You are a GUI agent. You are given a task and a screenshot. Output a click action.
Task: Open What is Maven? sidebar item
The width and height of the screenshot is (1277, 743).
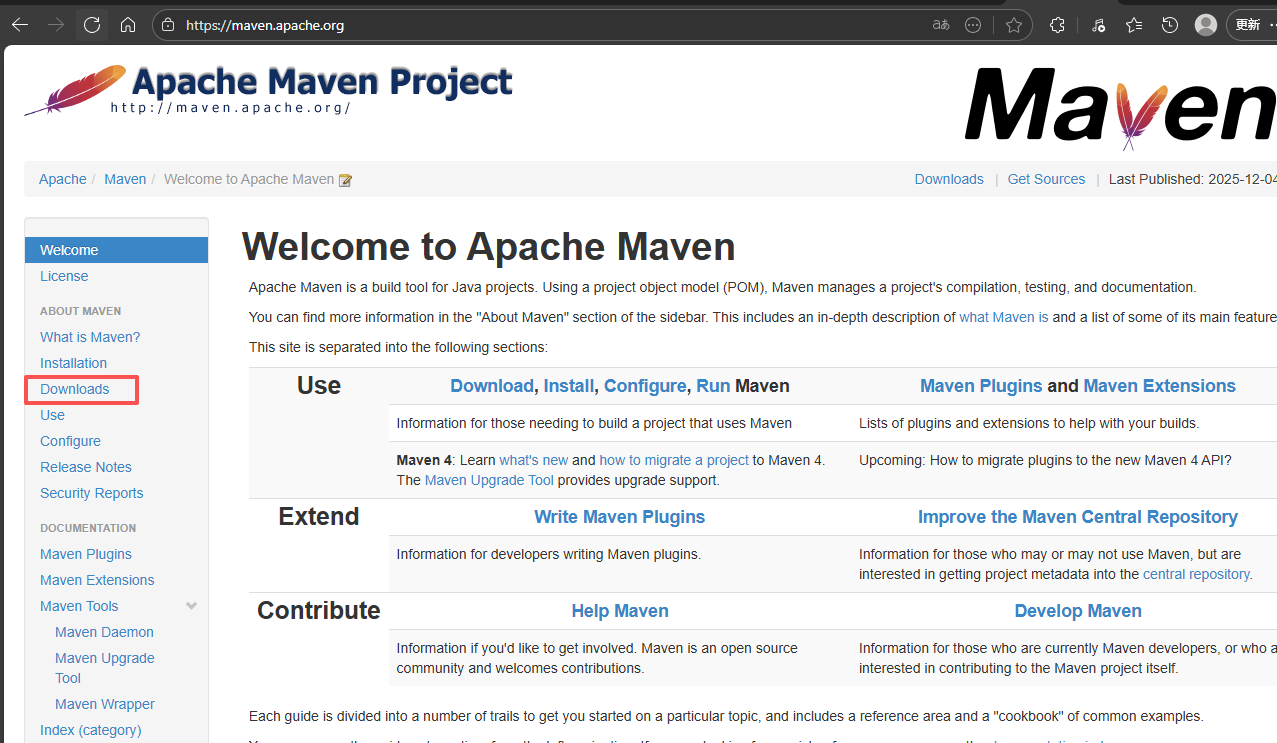[90, 337]
